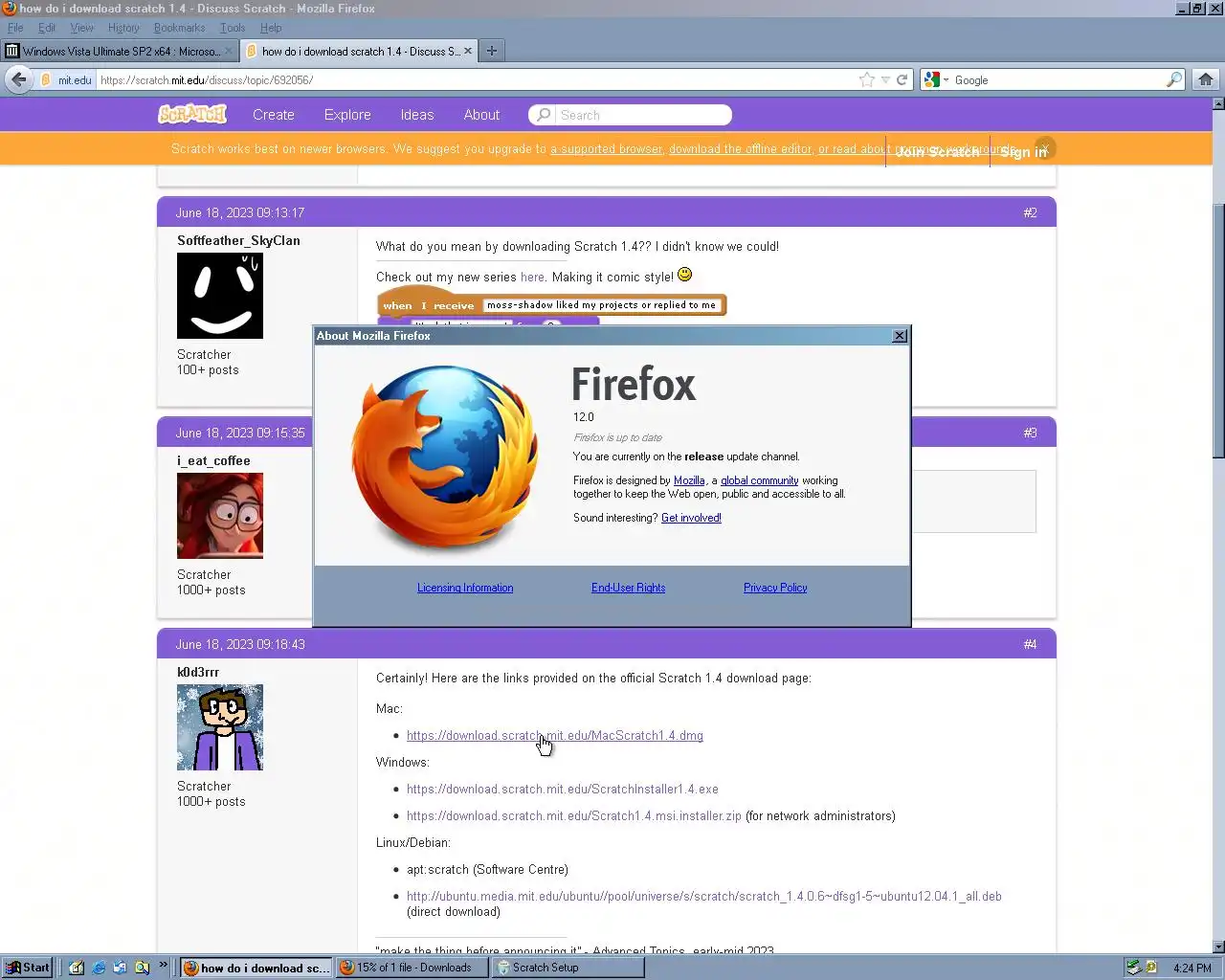The image size is (1225, 980).
Task: Click Ideas in Scratch navigation
Action: point(417,114)
